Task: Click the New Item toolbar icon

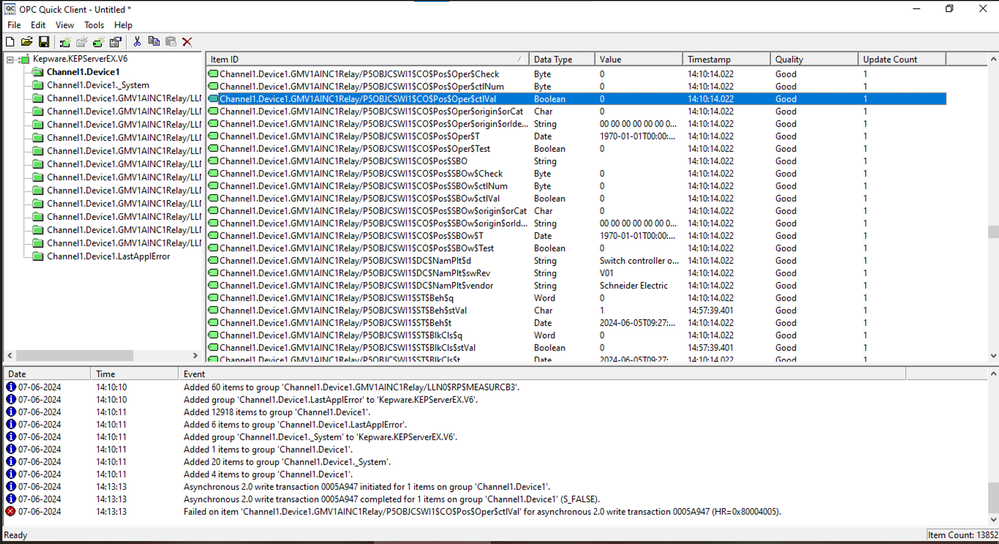Action: click(98, 42)
